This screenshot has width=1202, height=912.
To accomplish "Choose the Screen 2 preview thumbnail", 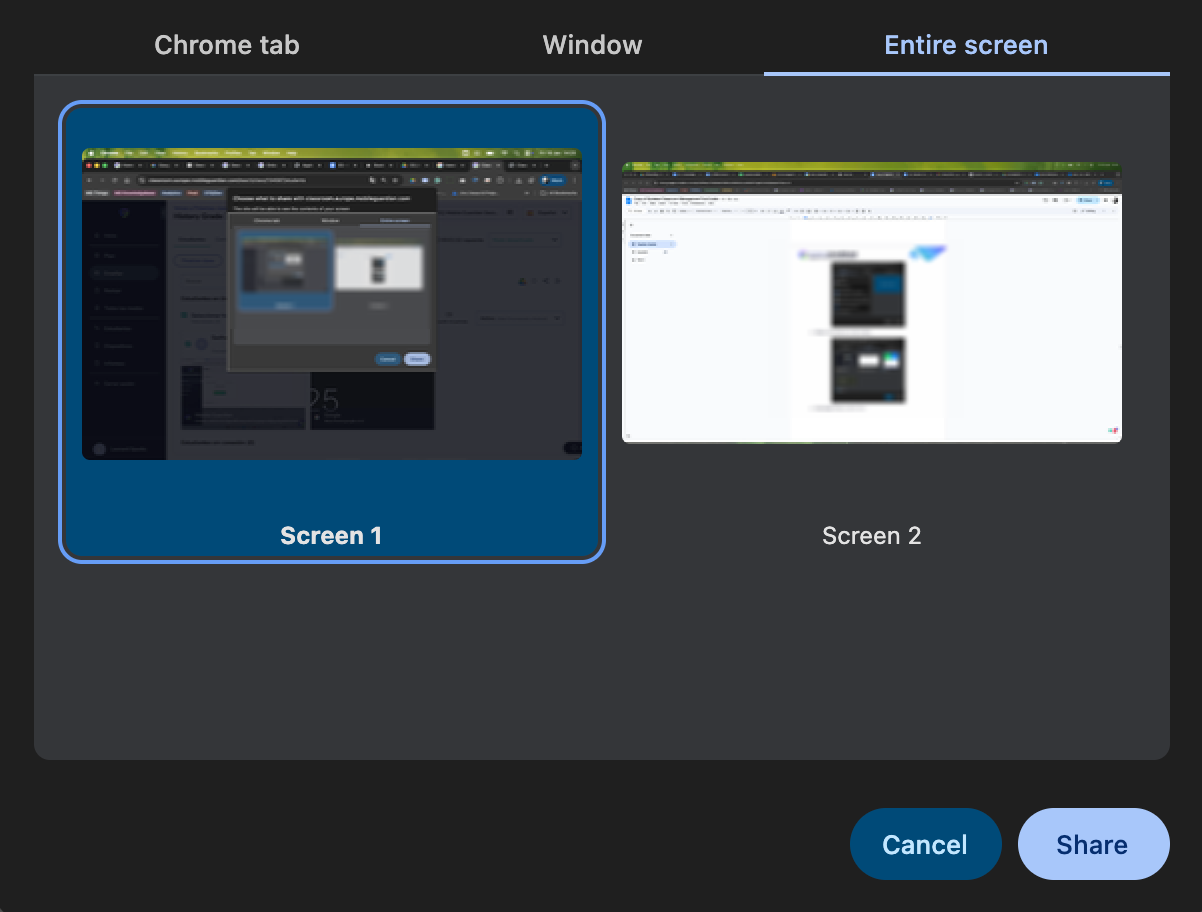I will (871, 301).
